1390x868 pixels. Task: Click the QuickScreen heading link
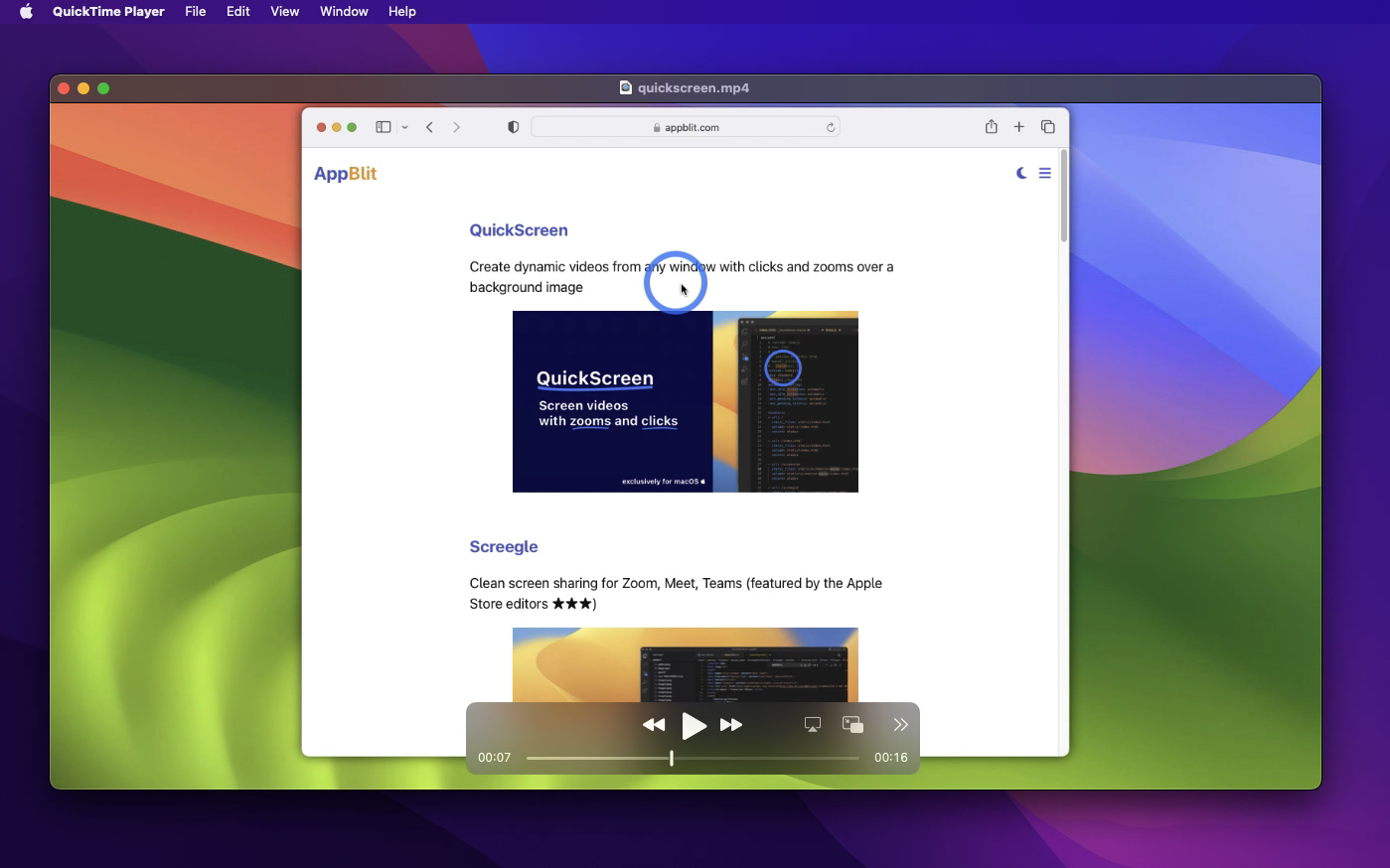click(519, 229)
